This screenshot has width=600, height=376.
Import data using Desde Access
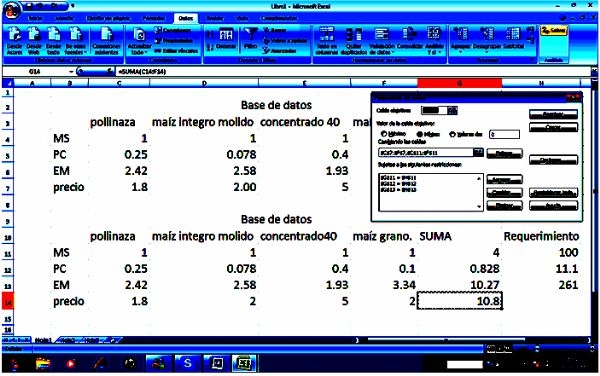pyautogui.click(x=15, y=41)
